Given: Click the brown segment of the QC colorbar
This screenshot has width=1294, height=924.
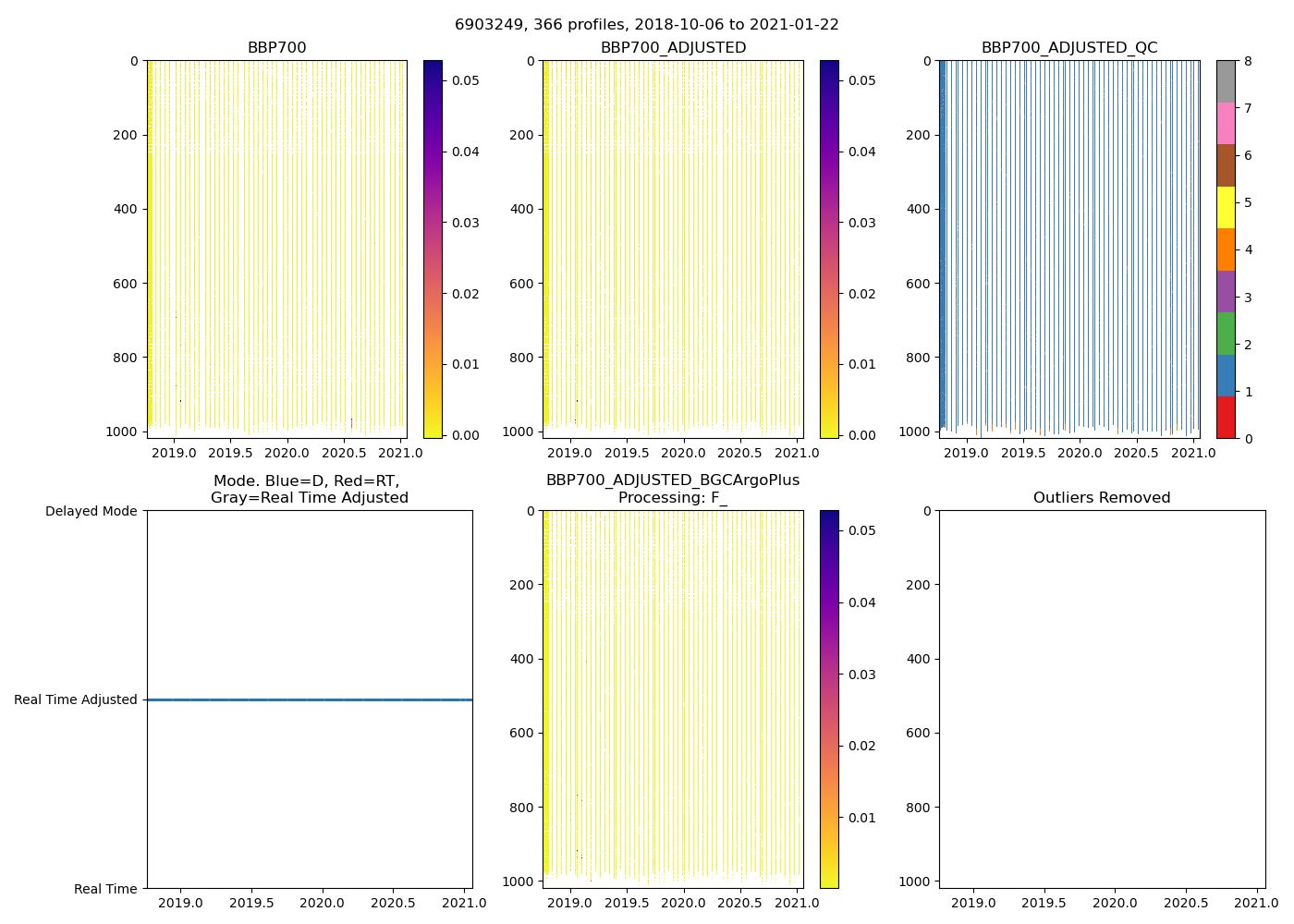Looking at the screenshot, I should point(1226,165).
